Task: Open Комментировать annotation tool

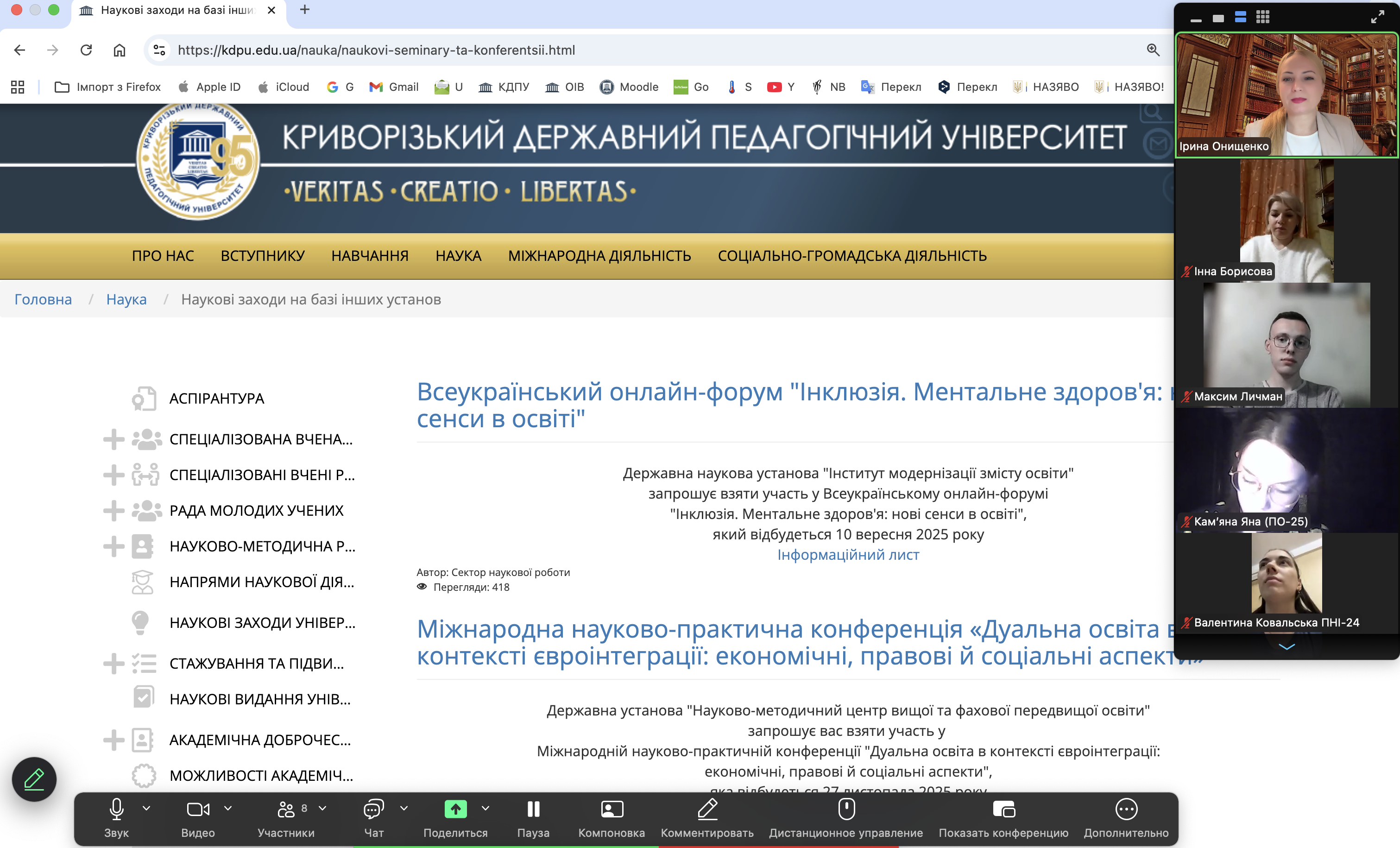Action: coord(707,809)
